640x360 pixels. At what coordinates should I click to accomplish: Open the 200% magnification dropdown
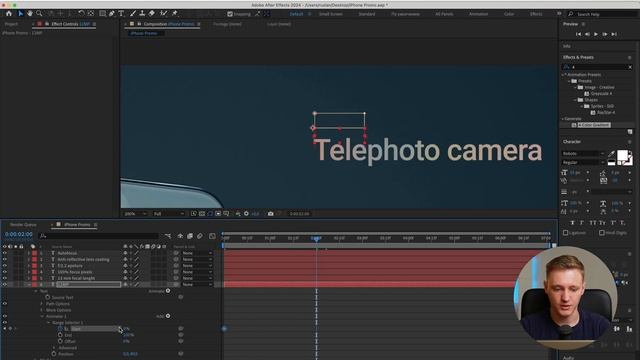pos(135,213)
